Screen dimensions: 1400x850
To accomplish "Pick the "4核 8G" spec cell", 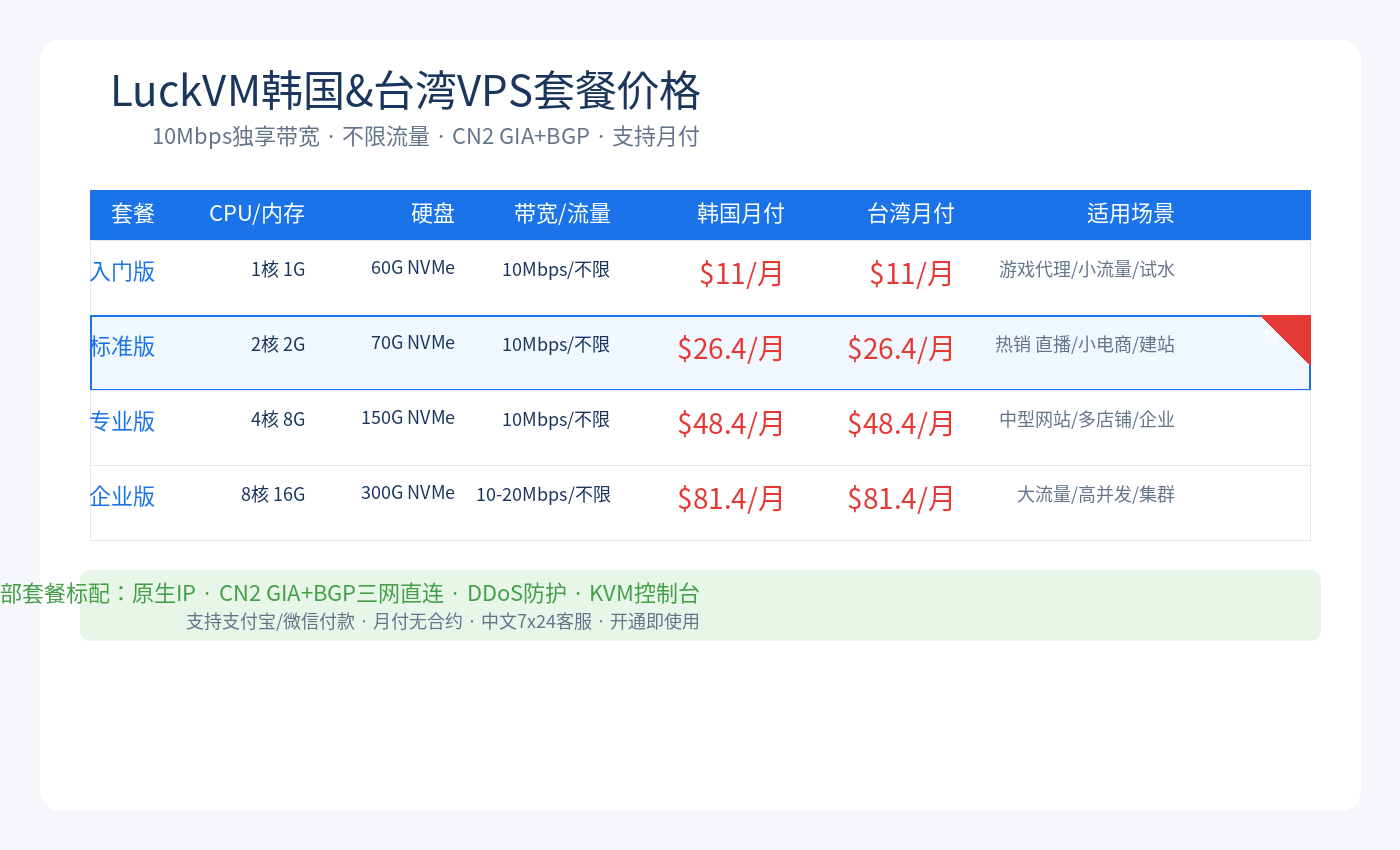I will tap(278, 419).
